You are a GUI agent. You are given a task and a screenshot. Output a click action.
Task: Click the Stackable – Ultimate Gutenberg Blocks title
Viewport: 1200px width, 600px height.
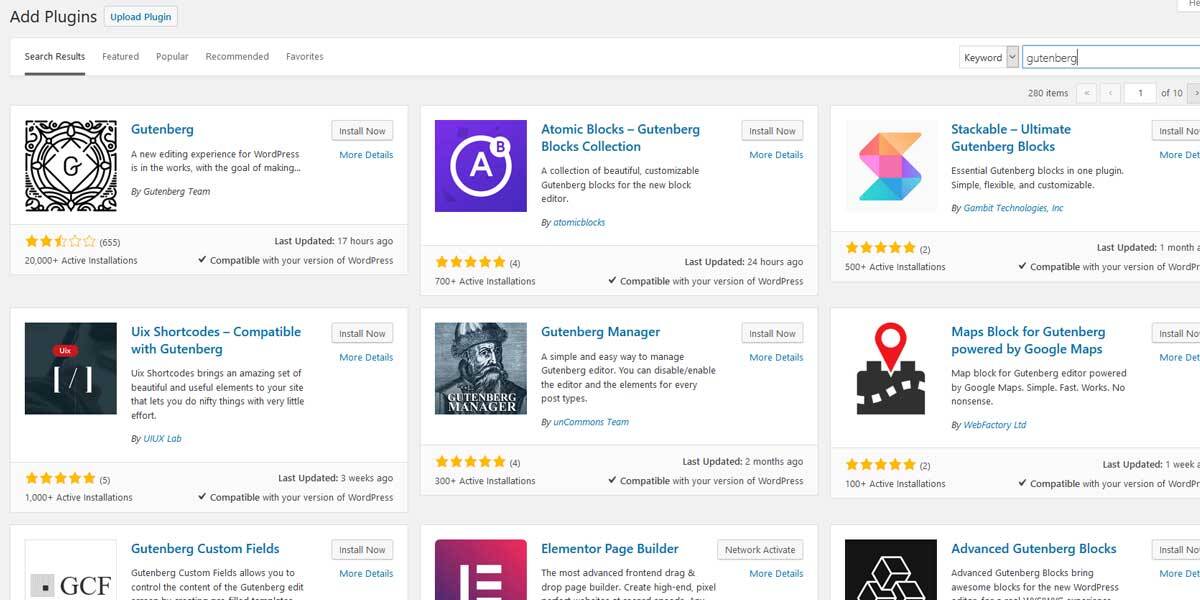(1011, 138)
